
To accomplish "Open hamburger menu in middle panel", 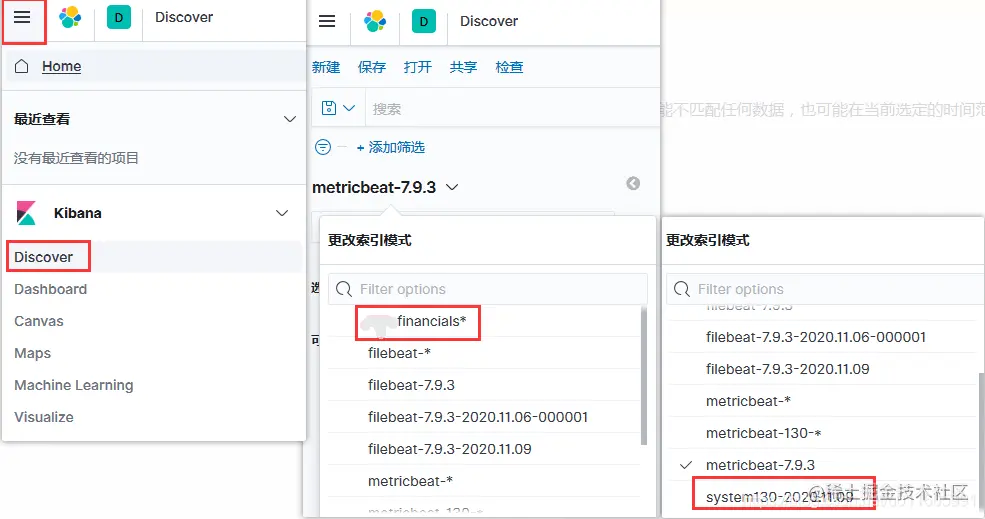I will tap(327, 21).
